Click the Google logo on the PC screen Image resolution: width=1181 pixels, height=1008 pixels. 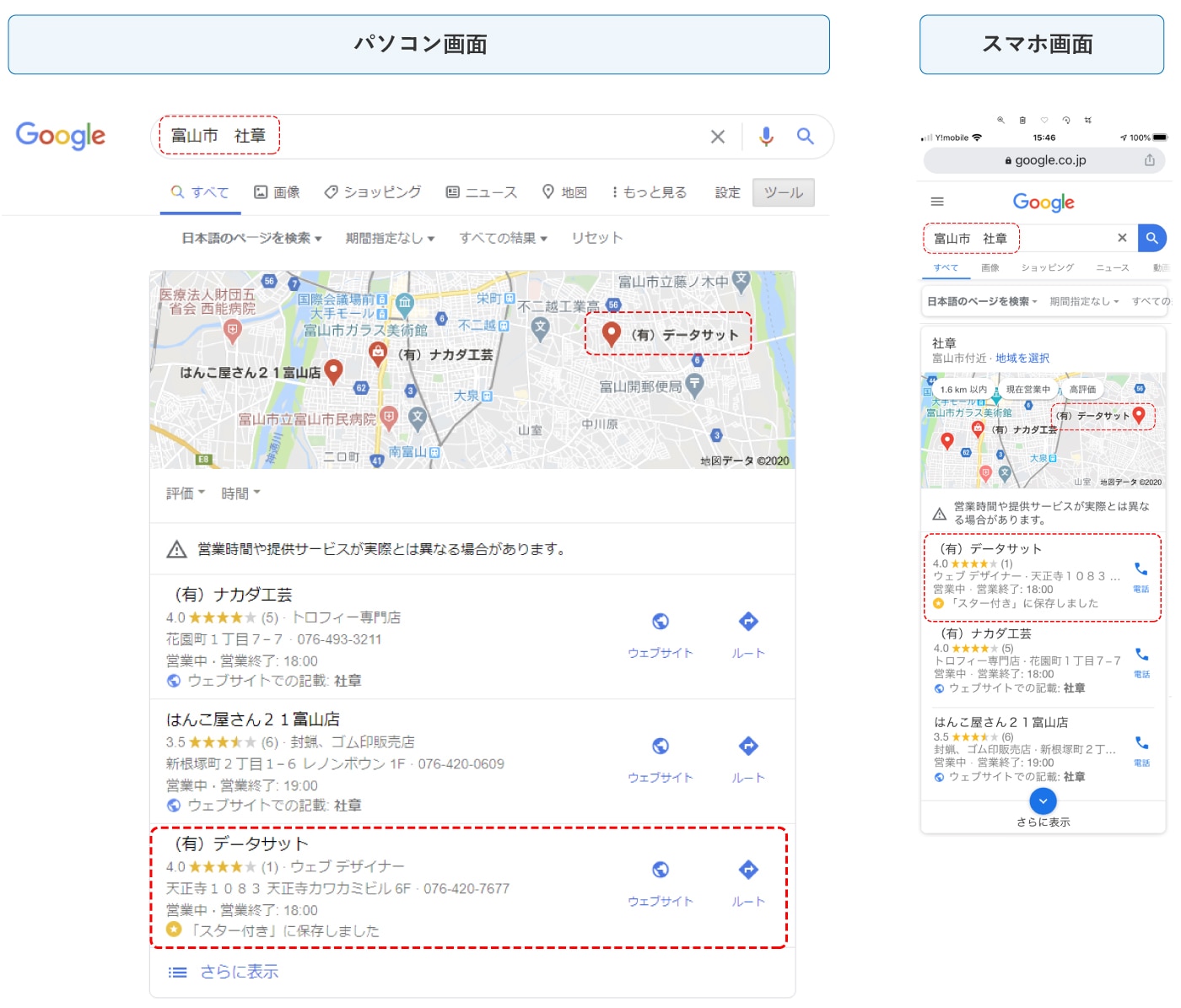click(x=61, y=136)
